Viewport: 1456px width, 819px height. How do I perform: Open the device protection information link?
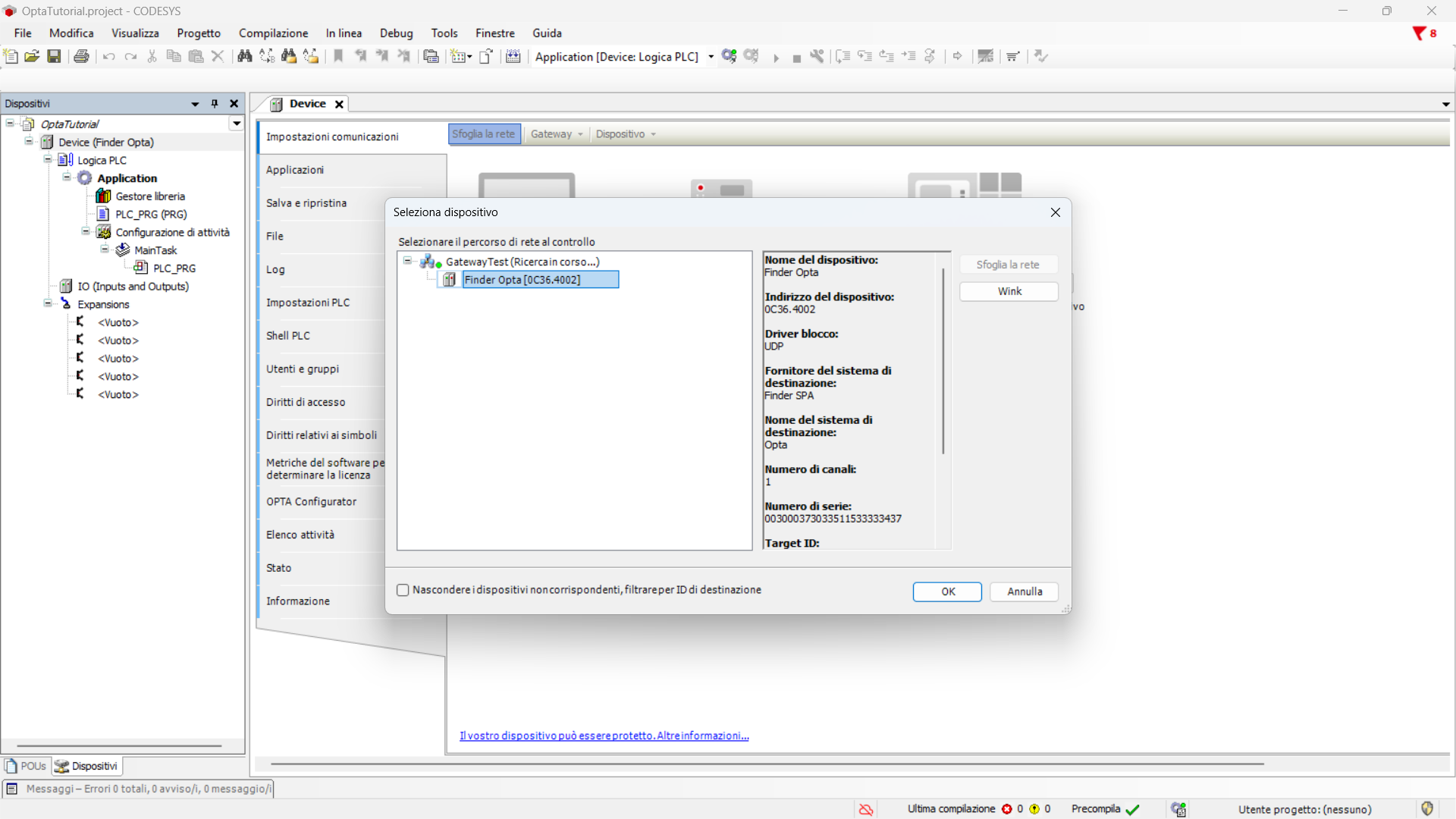[604, 736]
